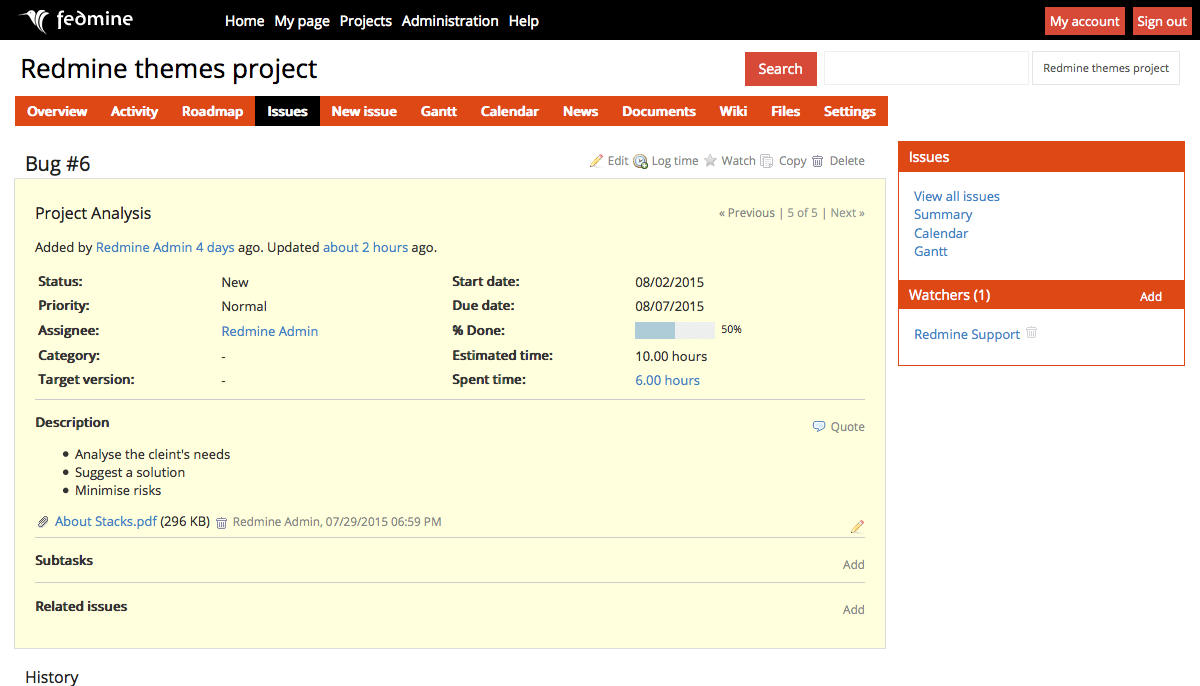Screen dimensions: 1200x686
Task: Open assignee Redmine Admin link
Action: (270, 331)
